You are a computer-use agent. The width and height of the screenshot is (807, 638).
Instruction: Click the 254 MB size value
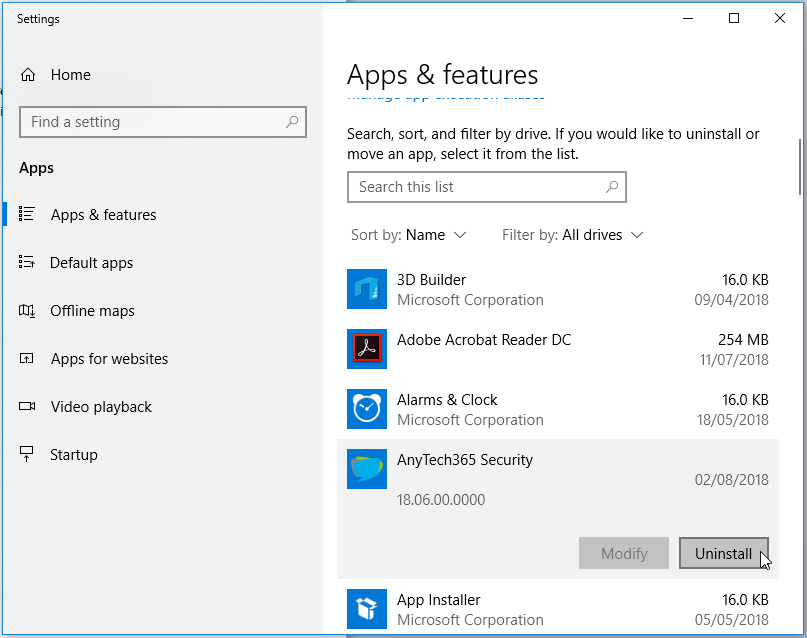[743, 340]
